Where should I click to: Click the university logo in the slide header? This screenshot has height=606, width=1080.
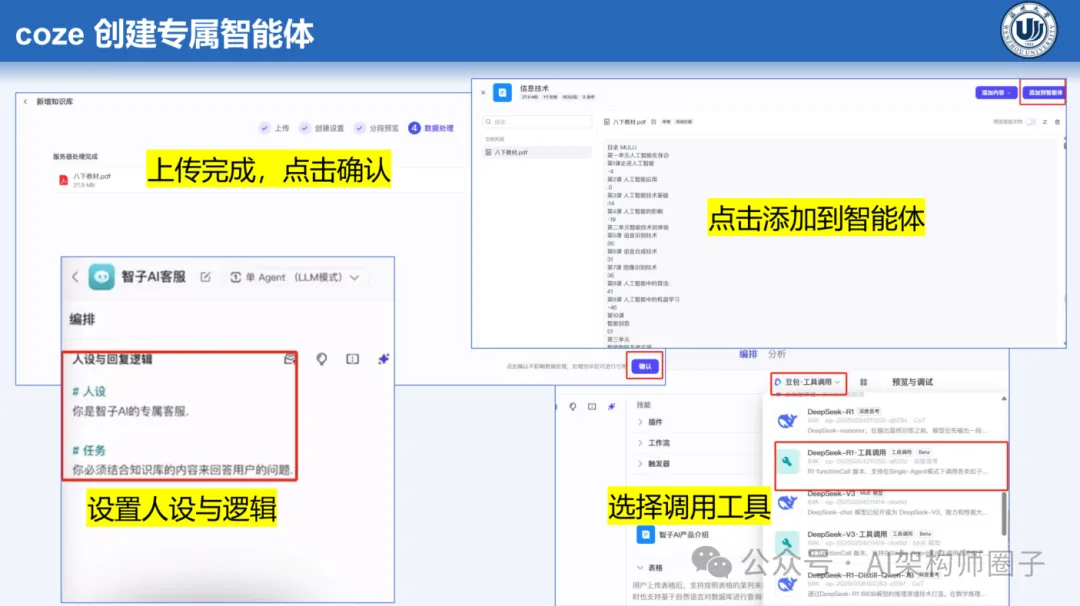pyautogui.click(x=1029, y=30)
